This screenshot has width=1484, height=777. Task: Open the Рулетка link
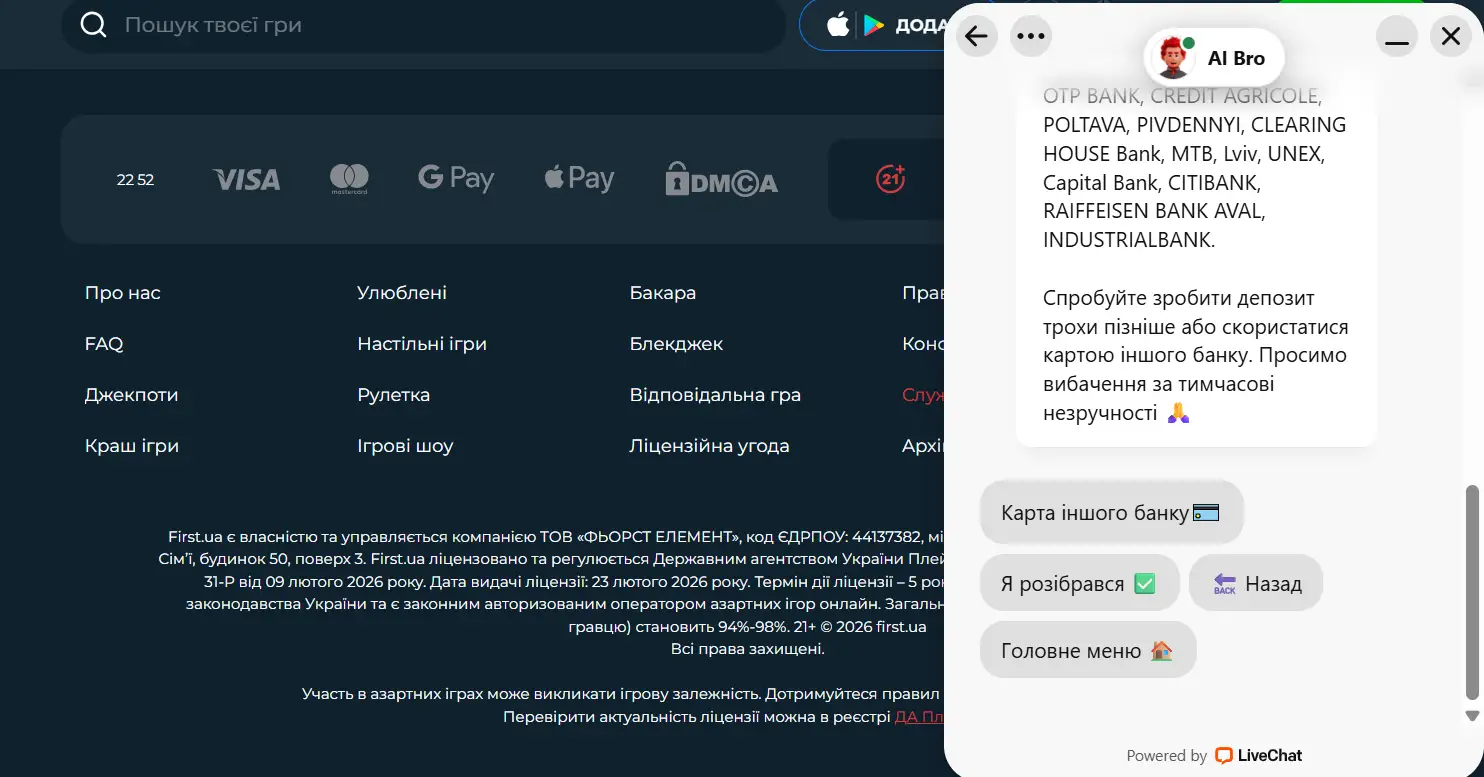394,395
